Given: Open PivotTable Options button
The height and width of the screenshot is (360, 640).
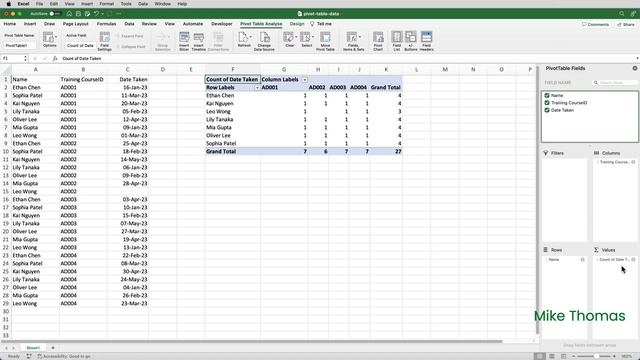Looking at the screenshot, I should pyautogui.click(x=49, y=40).
